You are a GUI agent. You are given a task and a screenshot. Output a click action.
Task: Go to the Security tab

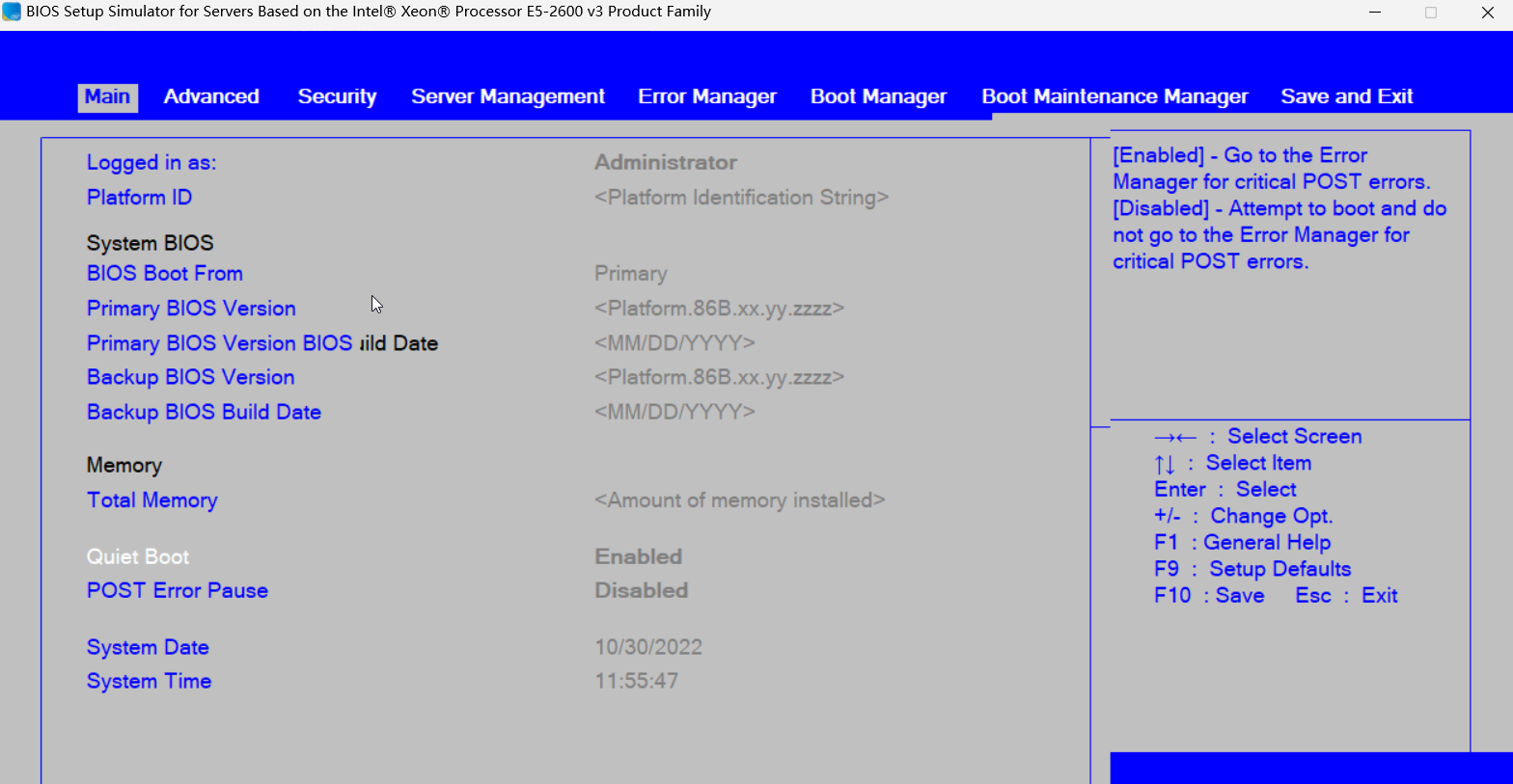(x=337, y=96)
